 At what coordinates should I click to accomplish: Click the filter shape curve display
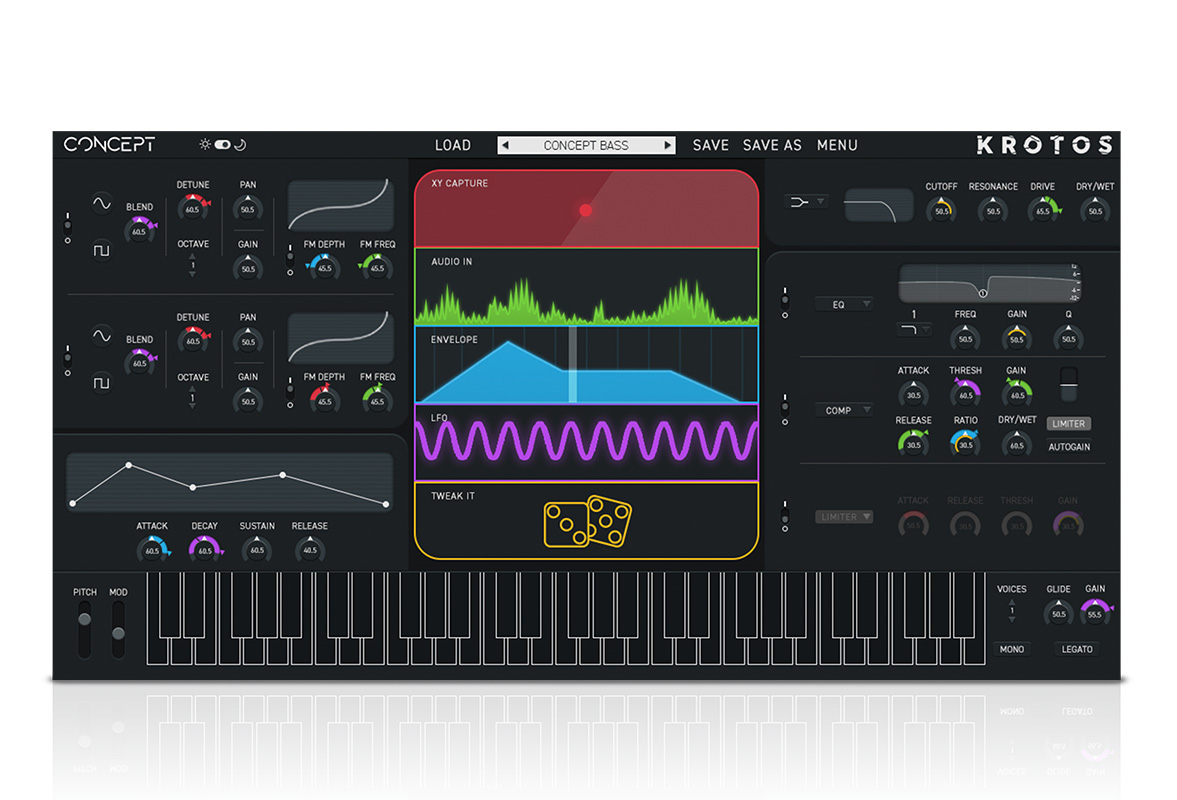click(x=878, y=205)
